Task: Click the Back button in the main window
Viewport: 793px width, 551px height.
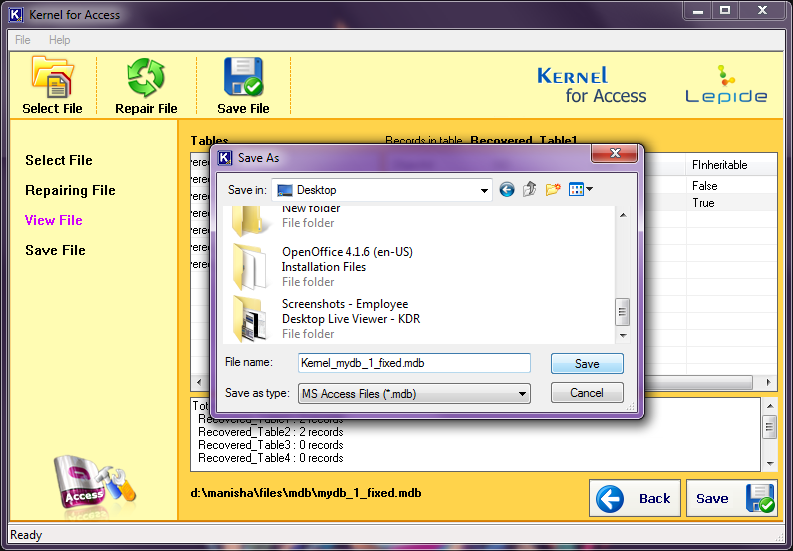Action: click(635, 498)
